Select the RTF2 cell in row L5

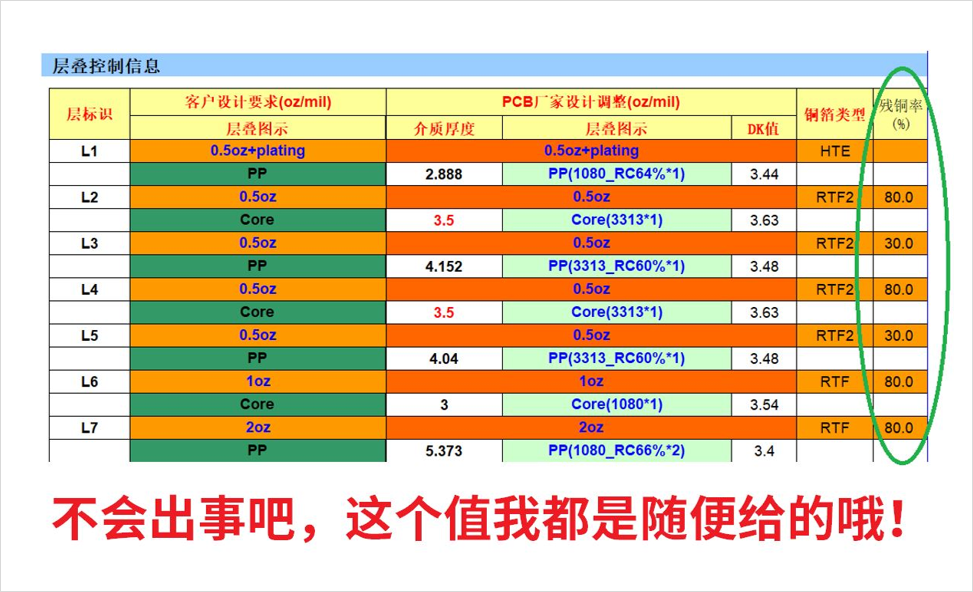coord(835,335)
